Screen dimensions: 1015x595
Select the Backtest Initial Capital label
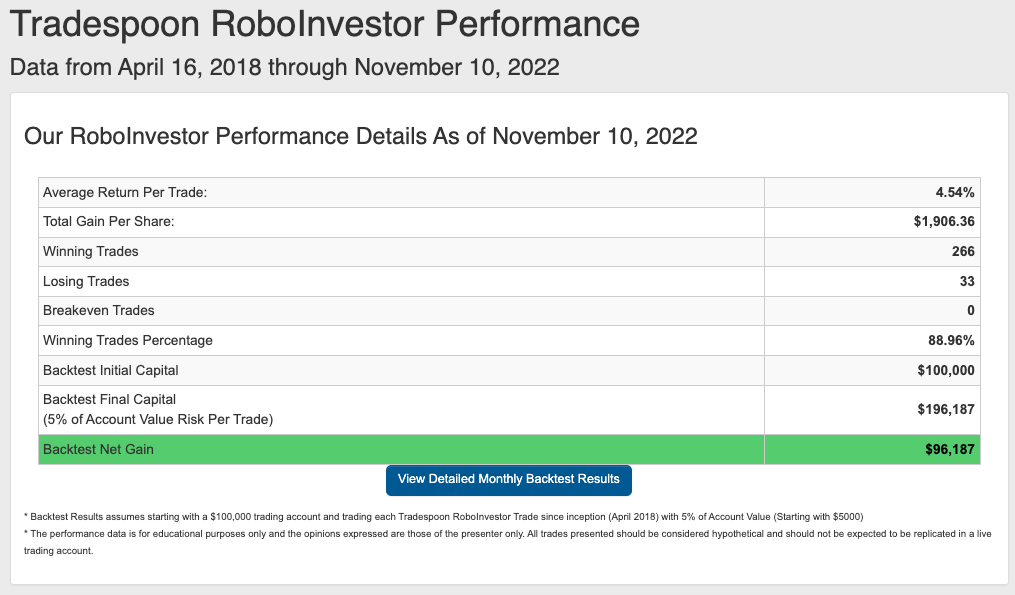[x=111, y=370]
